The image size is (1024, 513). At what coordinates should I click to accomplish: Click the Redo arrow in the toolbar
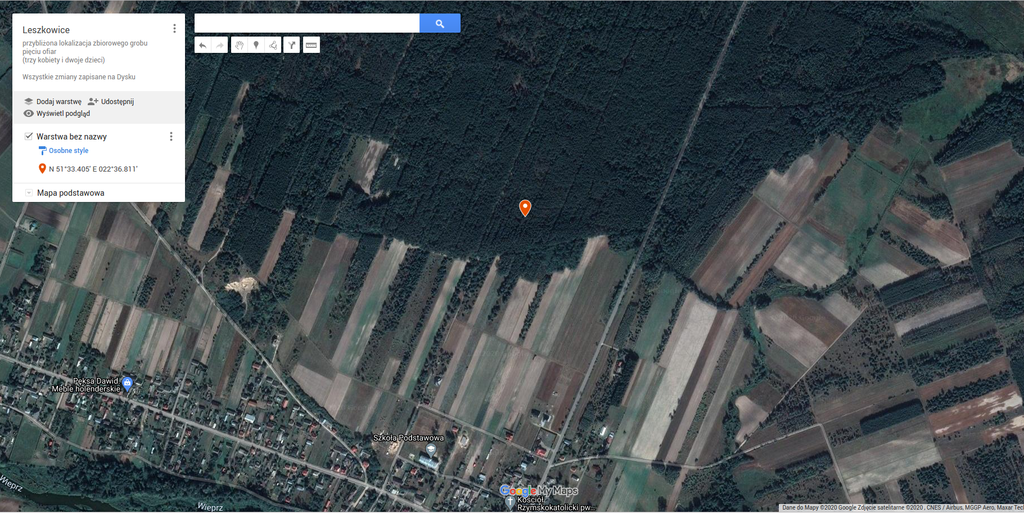[x=219, y=45]
